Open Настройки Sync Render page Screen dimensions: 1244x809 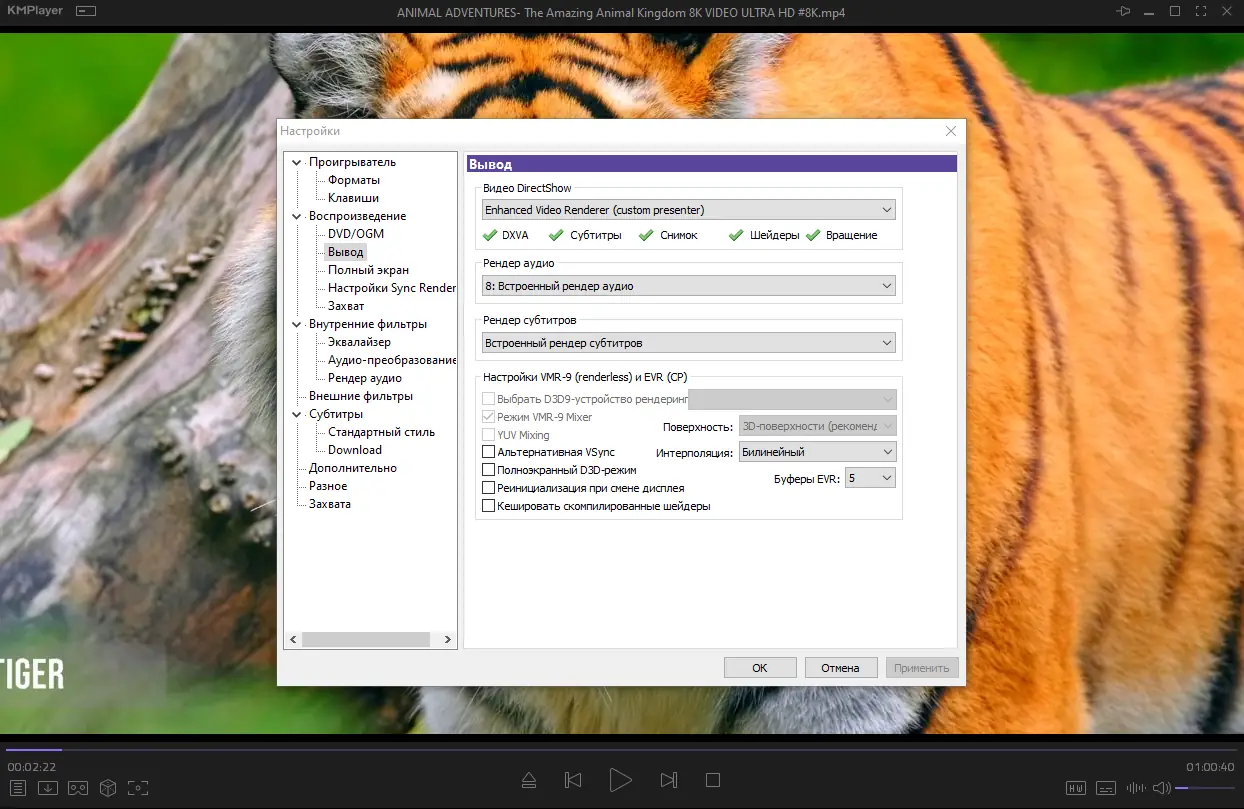pos(391,288)
